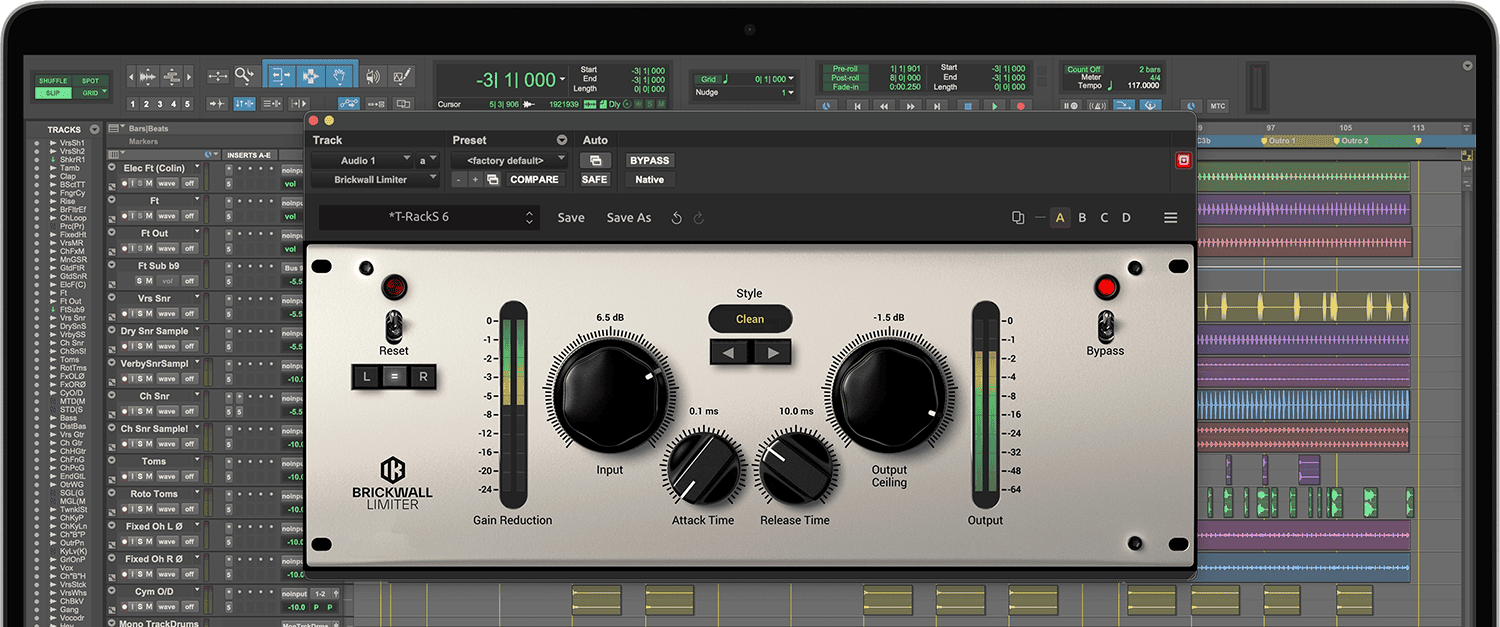Select the Zoomer tool in the toolbar
The width and height of the screenshot is (1500, 627).
click(x=244, y=76)
